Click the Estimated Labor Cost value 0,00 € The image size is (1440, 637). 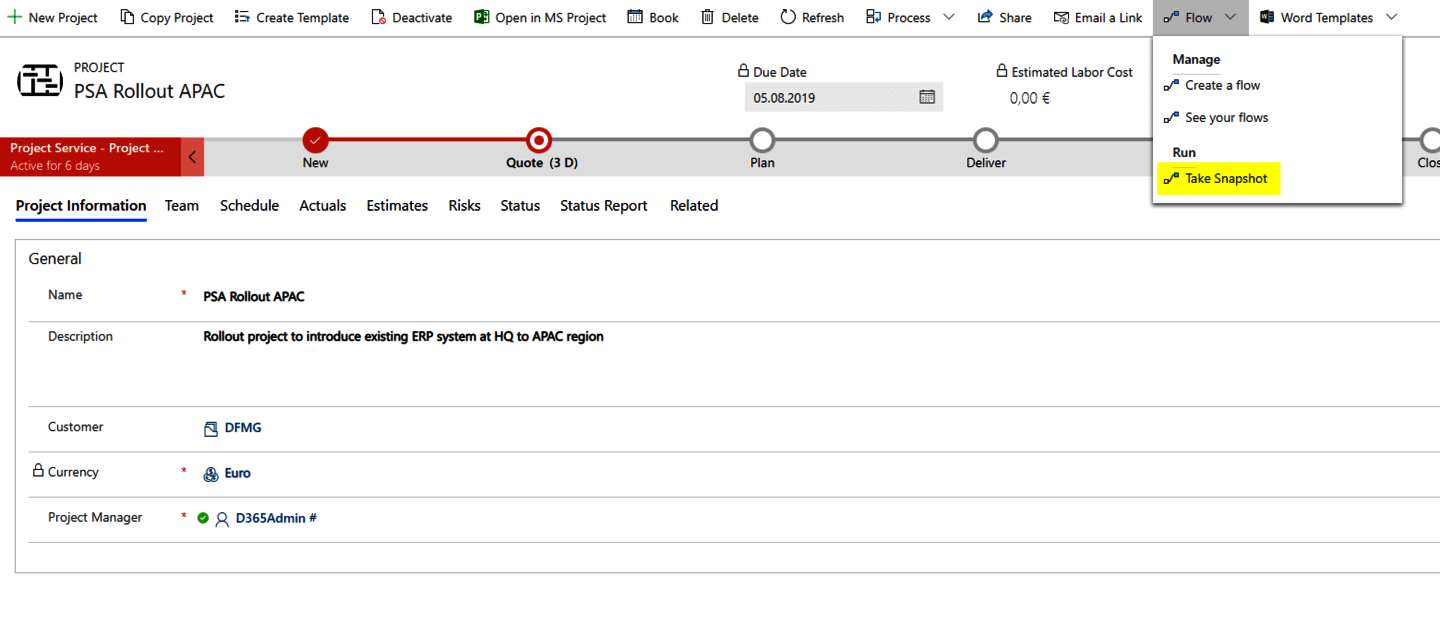coord(1030,98)
